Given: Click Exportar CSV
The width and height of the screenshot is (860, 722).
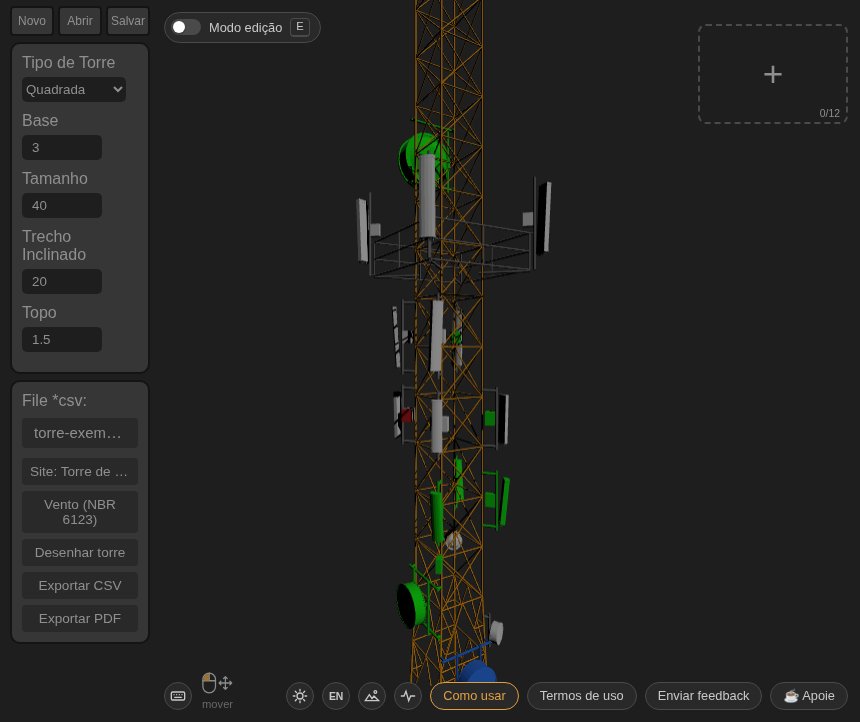Looking at the screenshot, I should [80, 585].
